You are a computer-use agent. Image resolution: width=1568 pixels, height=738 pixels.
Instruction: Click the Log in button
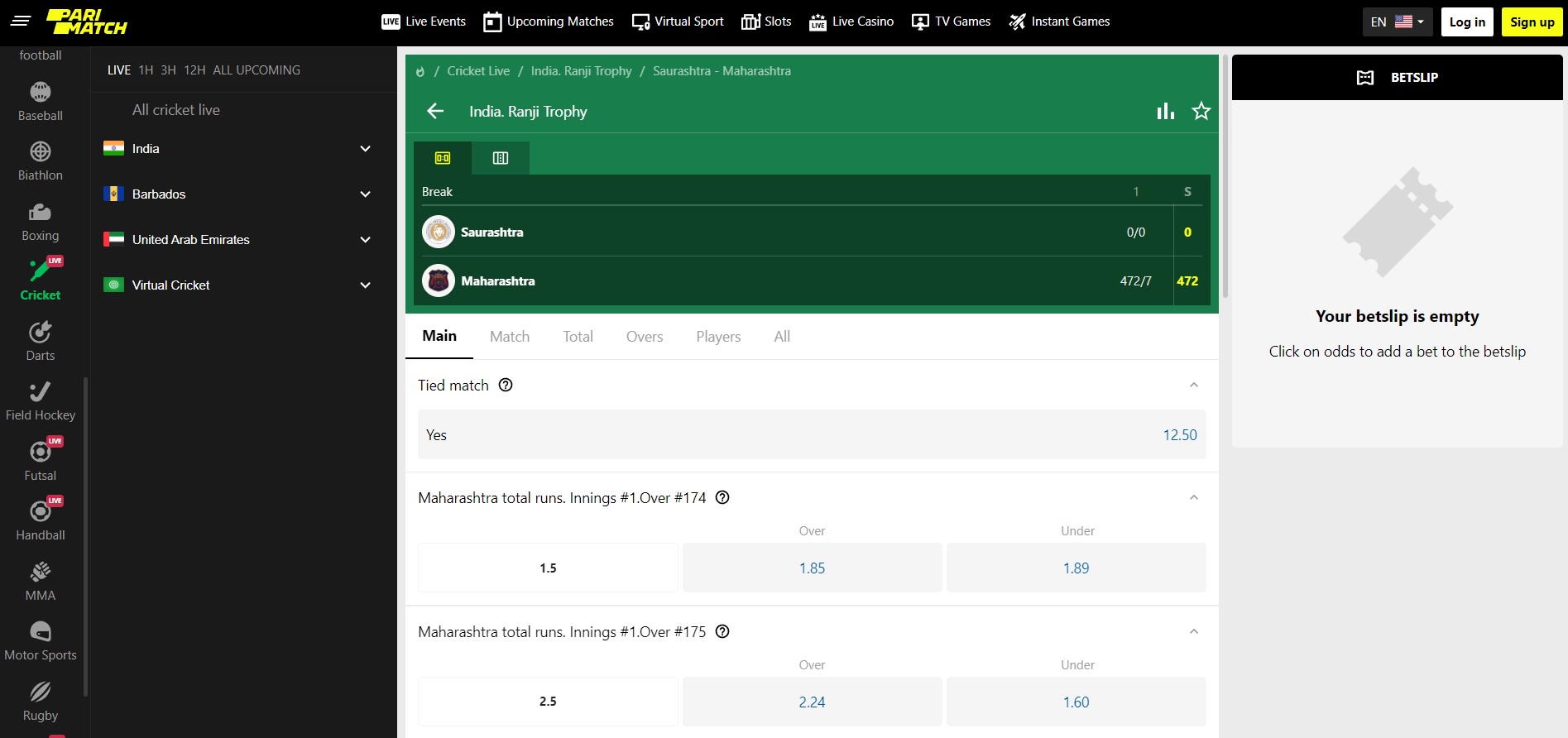(x=1467, y=22)
